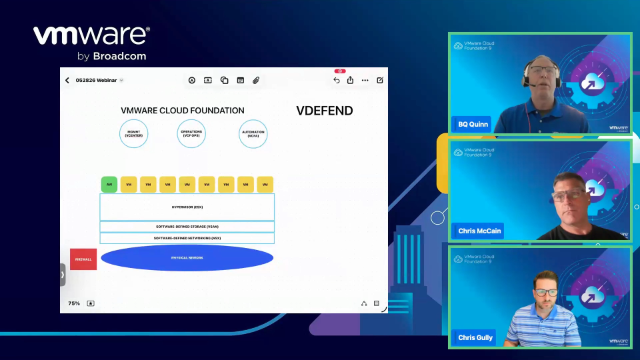
Task: Click the Chris McCain name label
Action: point(479,231)
